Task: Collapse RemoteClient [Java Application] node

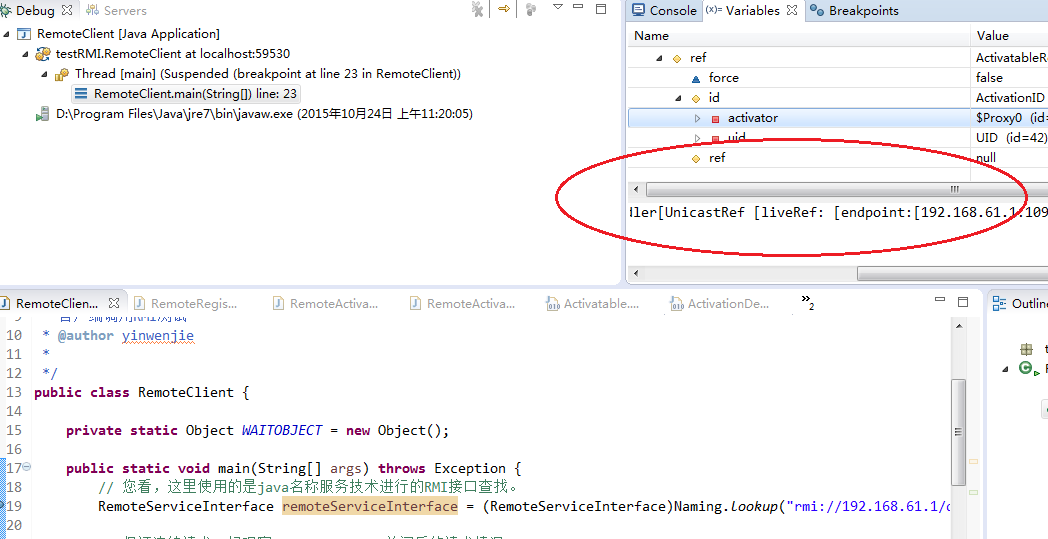Action: pos(7,34)
